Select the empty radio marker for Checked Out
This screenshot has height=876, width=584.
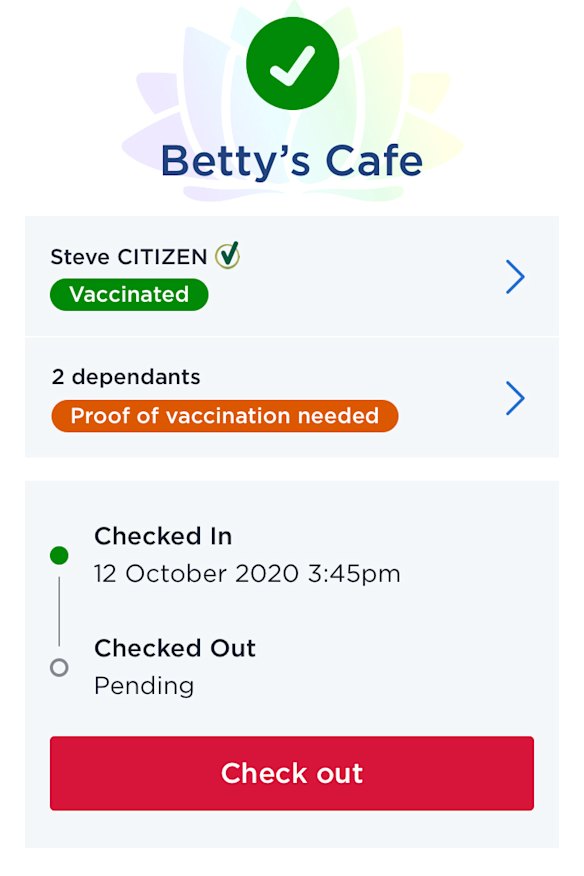pos(60,667)
